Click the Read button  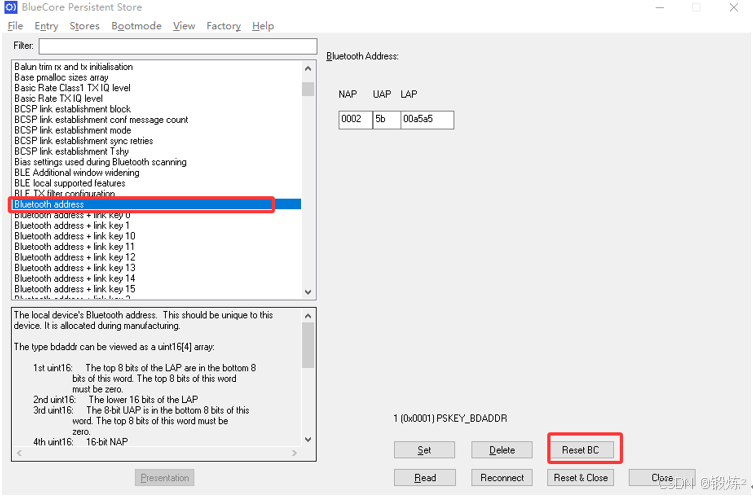(425, 478)
